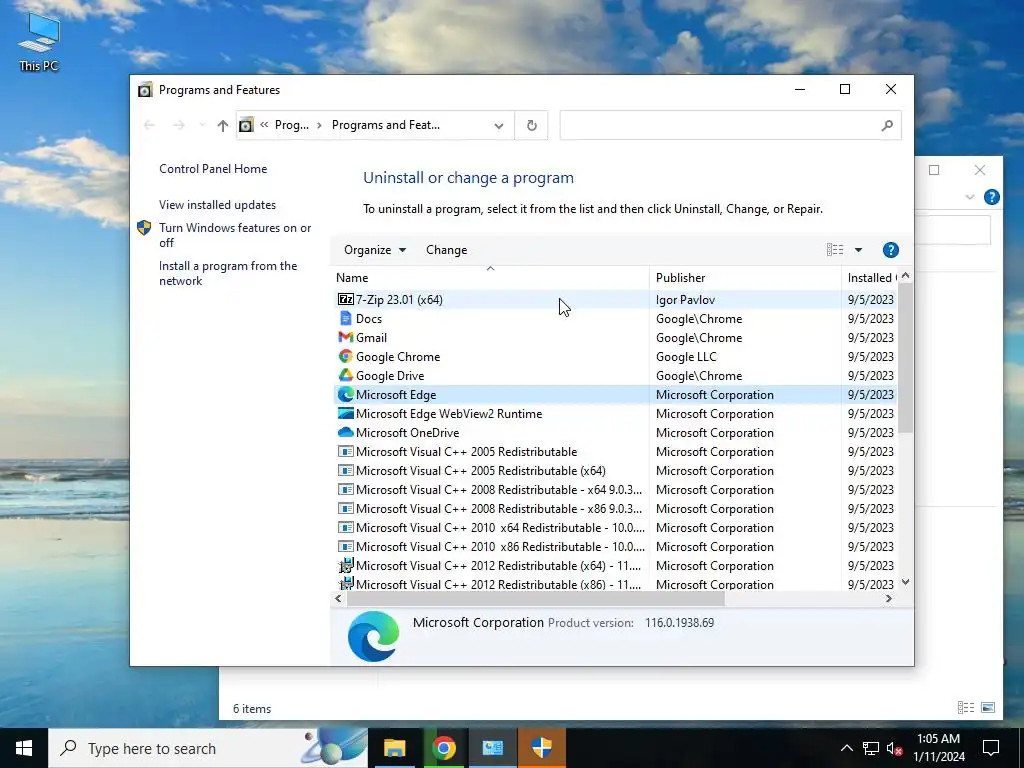Expand the address bar history dropdown
Screen dimensions: 1024x768
pos(498,125)
